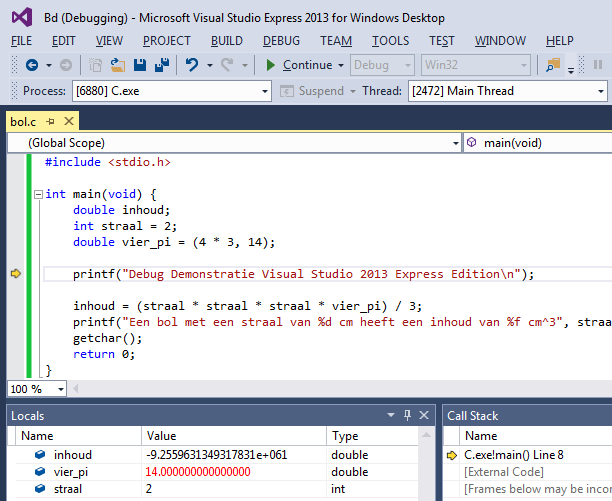The width and height of the screenshot is (612, 501).
Task: Click the Open File folder icon
Action: pyautogui.click(x=118, y=65)
